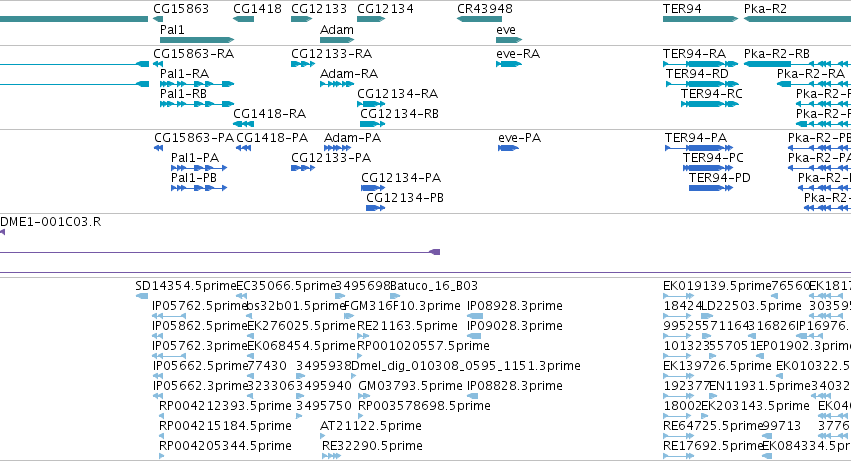Select the TER94-PD protein label

tap(720, 178)
